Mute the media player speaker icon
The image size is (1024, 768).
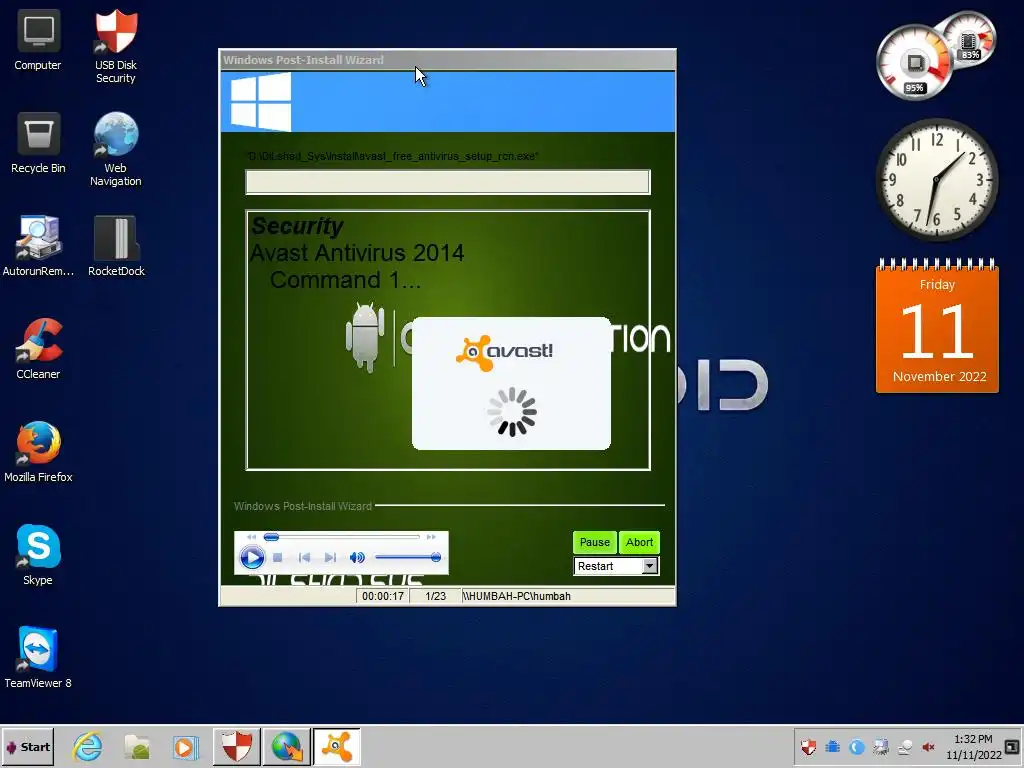click(x=357, y=558)
